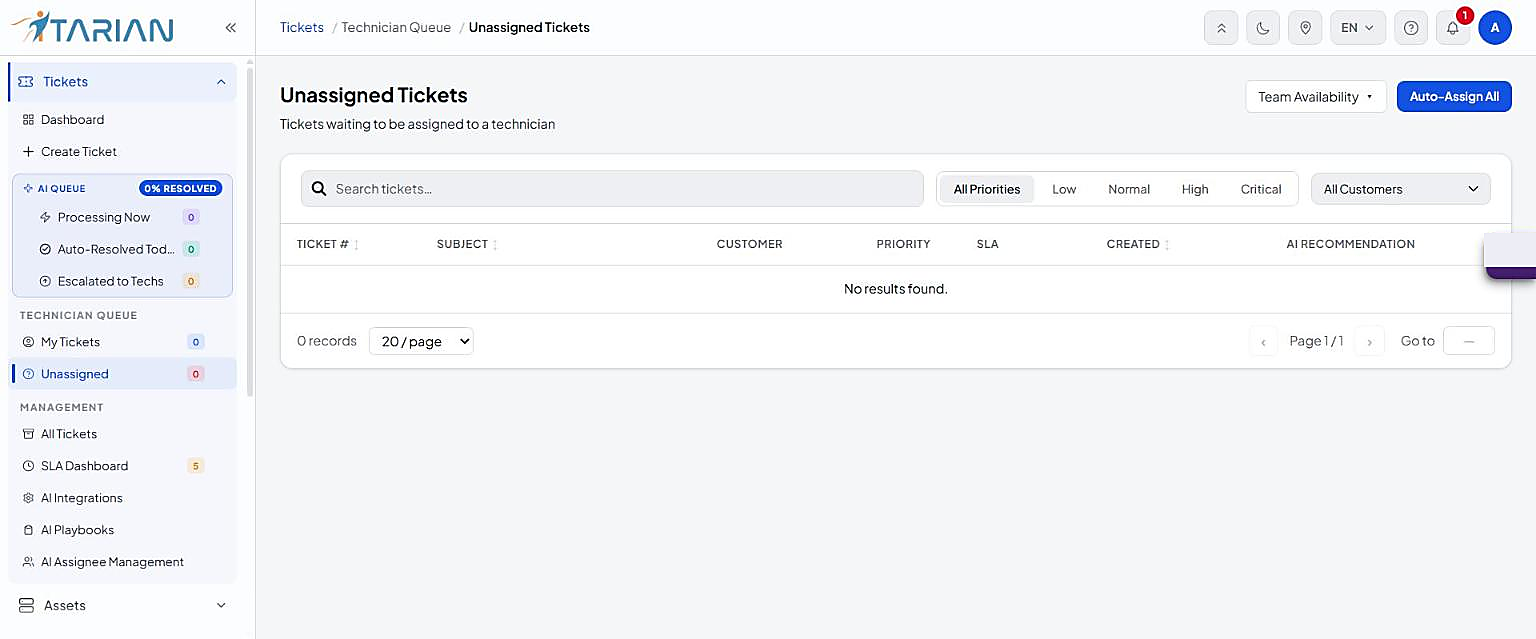Click AI RECOMMENDATION column header
This screenshot has height=639, width=1536.
tap(1350, 245)
